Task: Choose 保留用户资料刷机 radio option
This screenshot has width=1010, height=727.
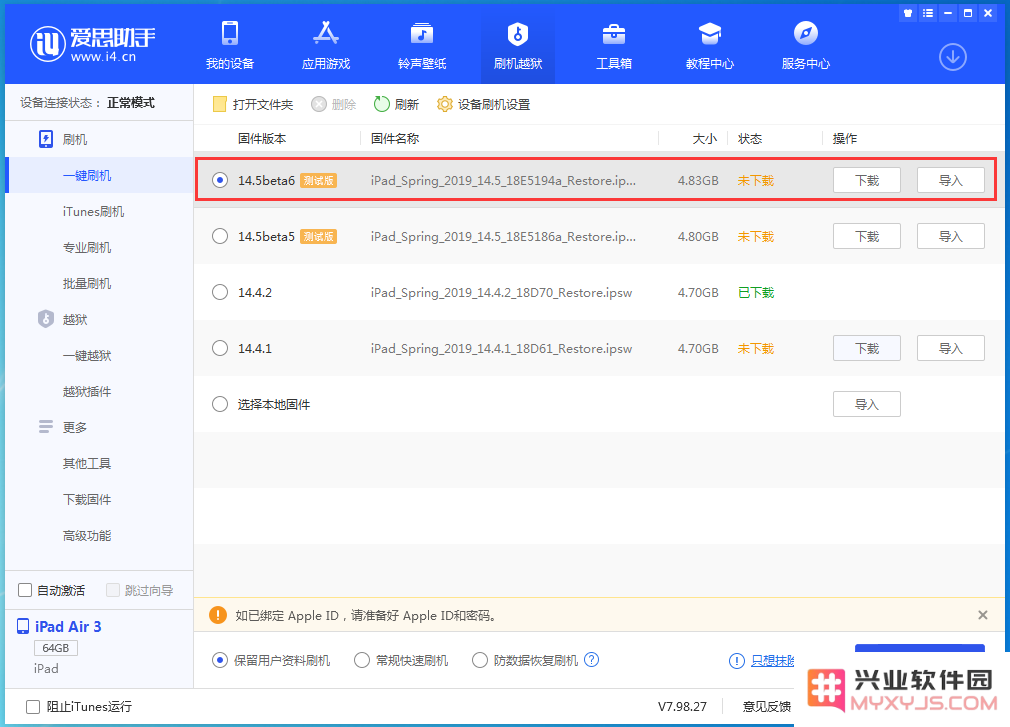Action: coord(220,660)
